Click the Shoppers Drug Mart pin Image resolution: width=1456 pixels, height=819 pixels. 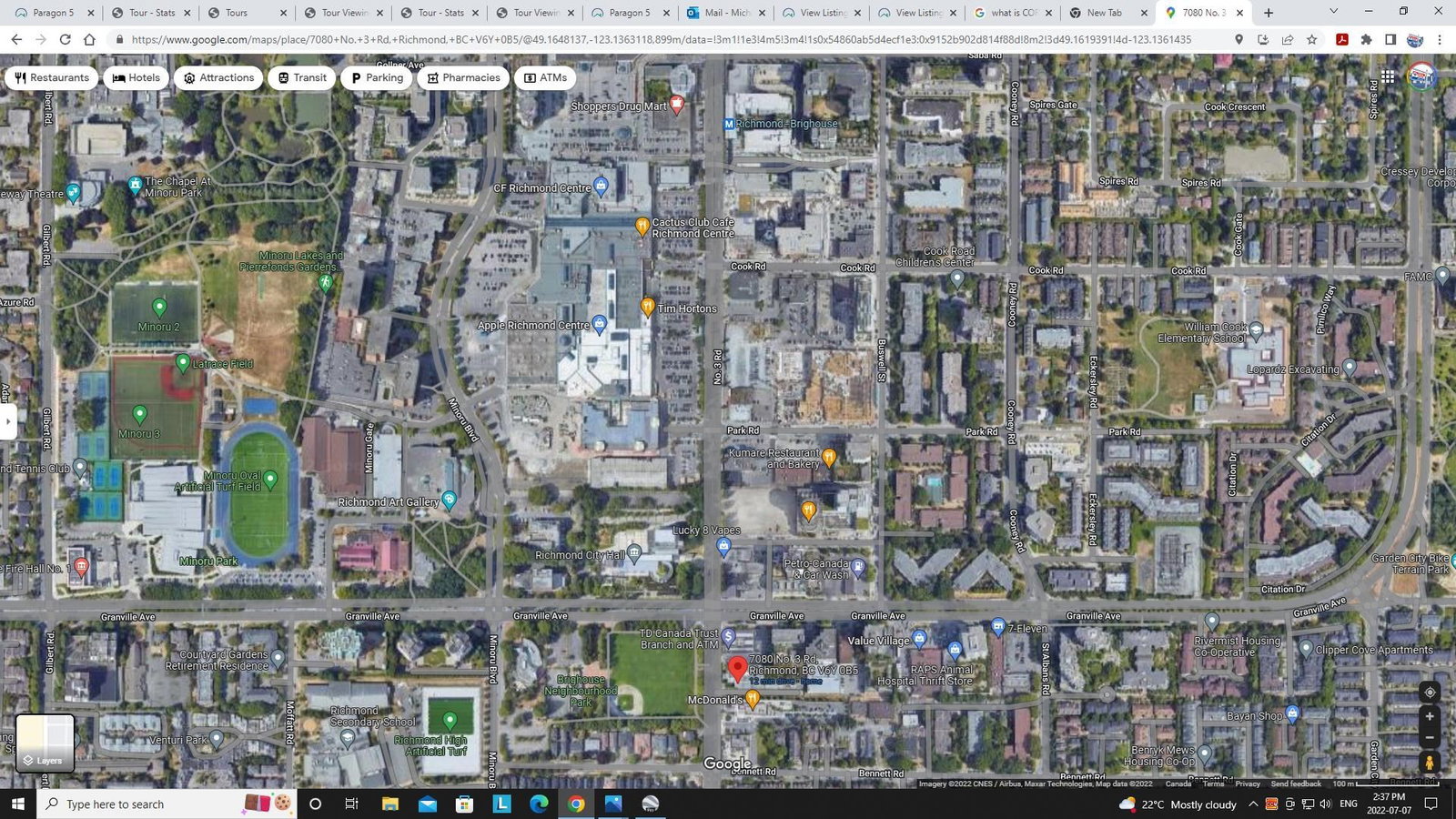pos(676,105)
